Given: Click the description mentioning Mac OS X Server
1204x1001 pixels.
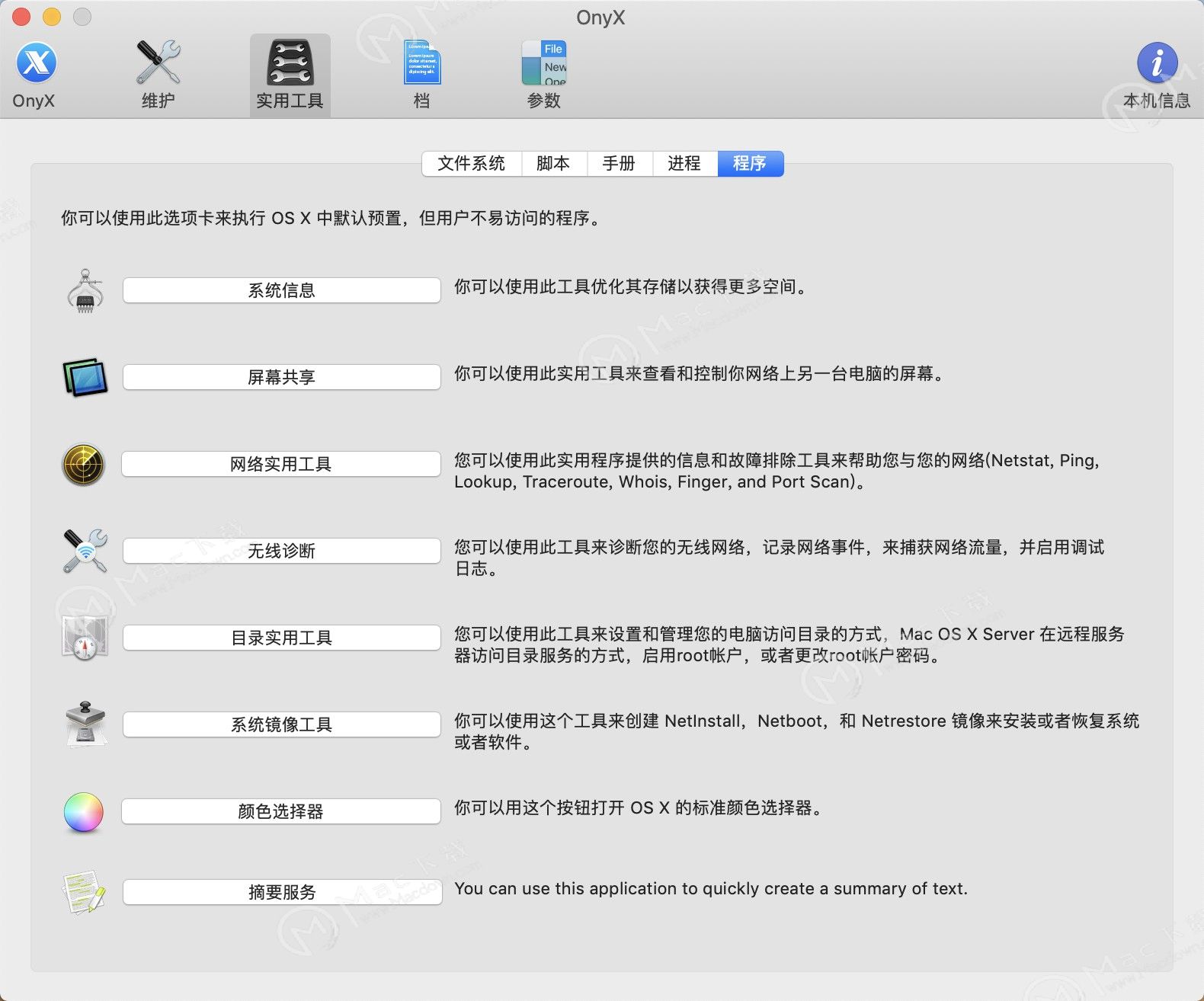Looking at the screenshot, I should 789,644.
